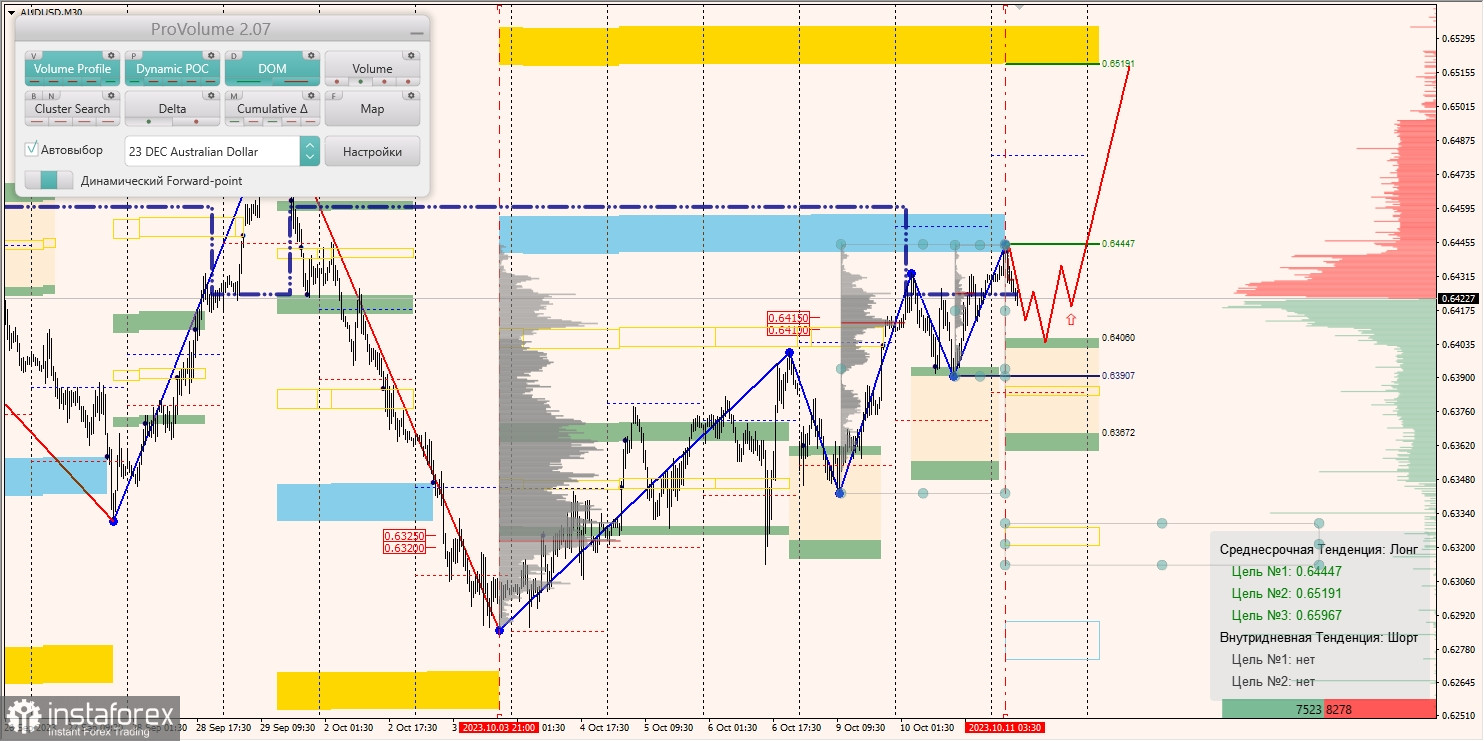Viewport: 1484px width, 741px height.
Task: Open Cluster Search settings gear
Action: (111, 95)
